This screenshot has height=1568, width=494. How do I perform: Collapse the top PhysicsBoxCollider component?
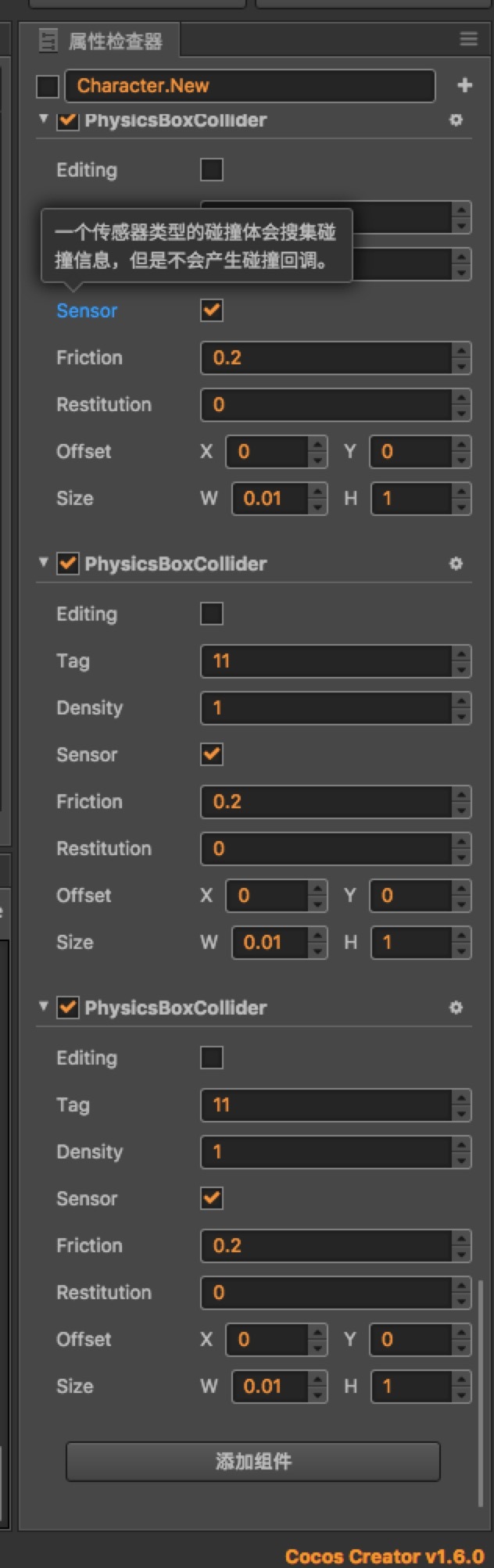point(43,119)
